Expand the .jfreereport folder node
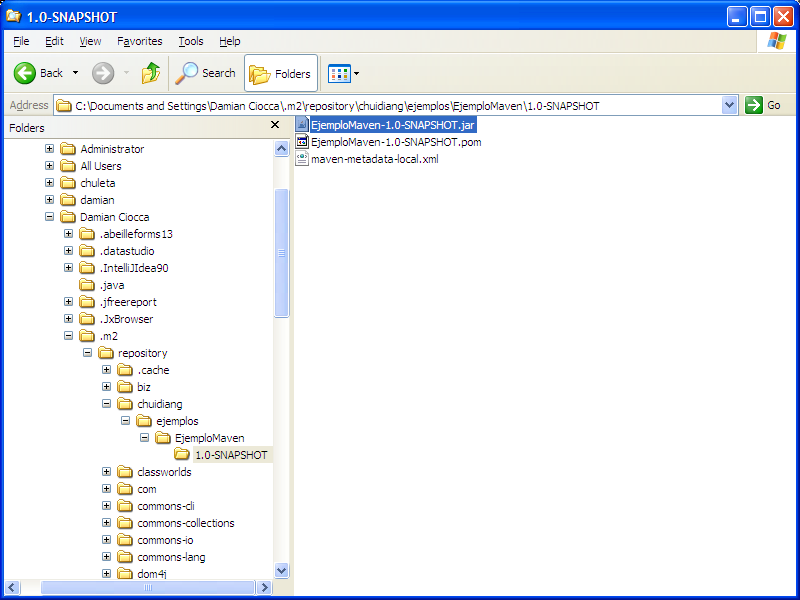This screenshot has width=800, height=600. click(x=68, y=302)
